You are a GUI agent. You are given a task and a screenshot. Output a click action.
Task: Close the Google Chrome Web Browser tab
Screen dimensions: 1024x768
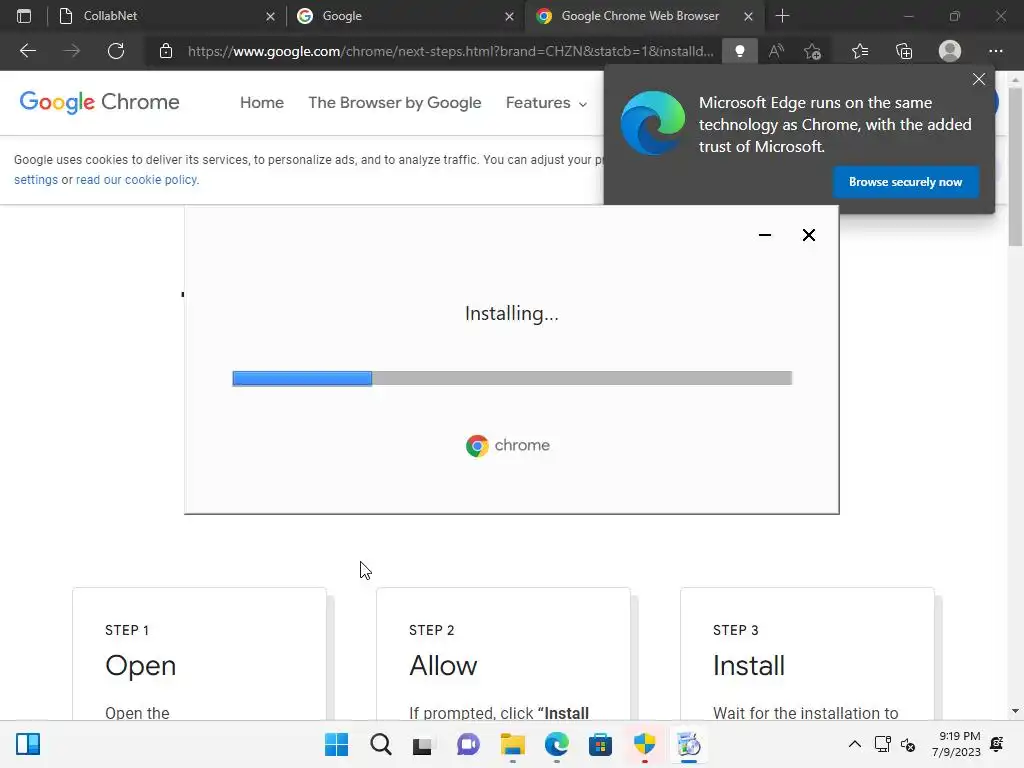[748, 16]
